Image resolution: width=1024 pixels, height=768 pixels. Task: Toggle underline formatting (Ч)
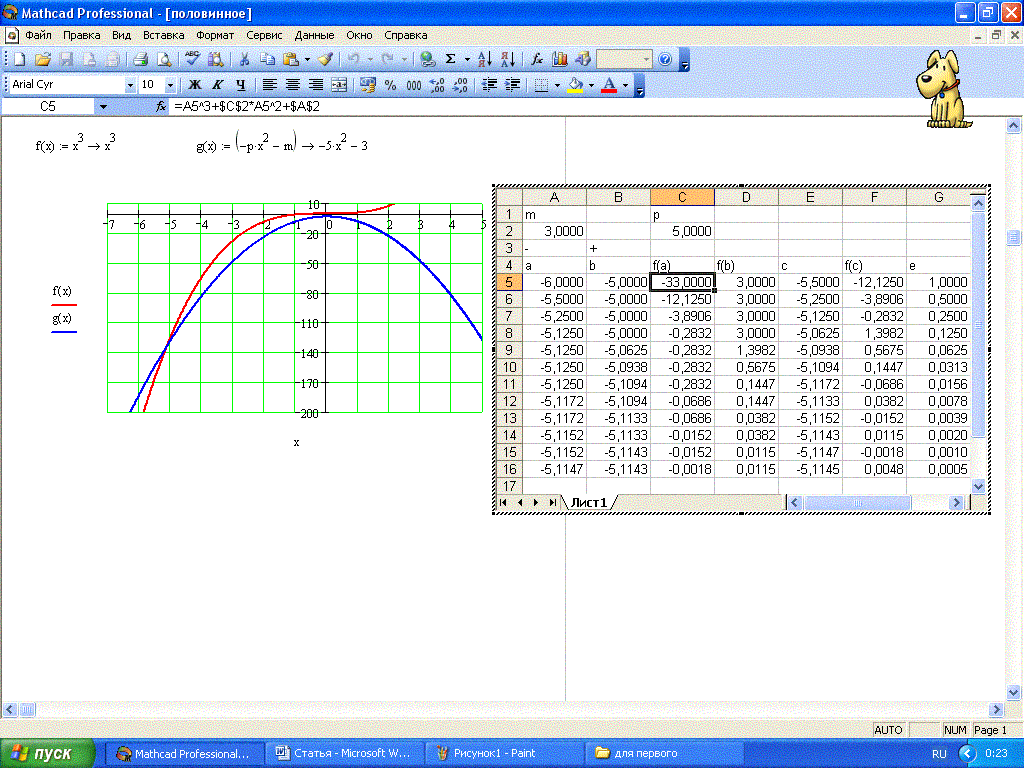240,86
